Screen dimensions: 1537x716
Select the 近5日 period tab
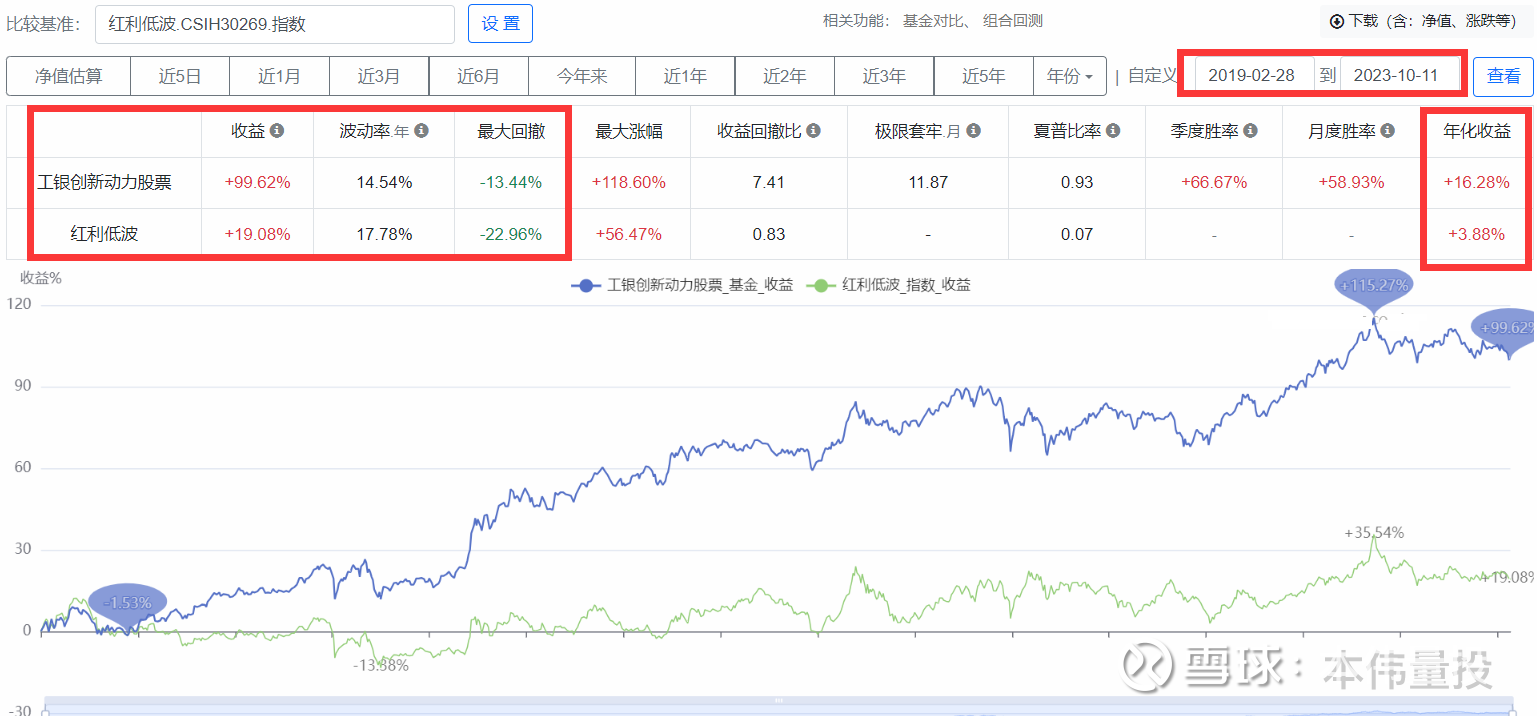[x=180, y=76]
